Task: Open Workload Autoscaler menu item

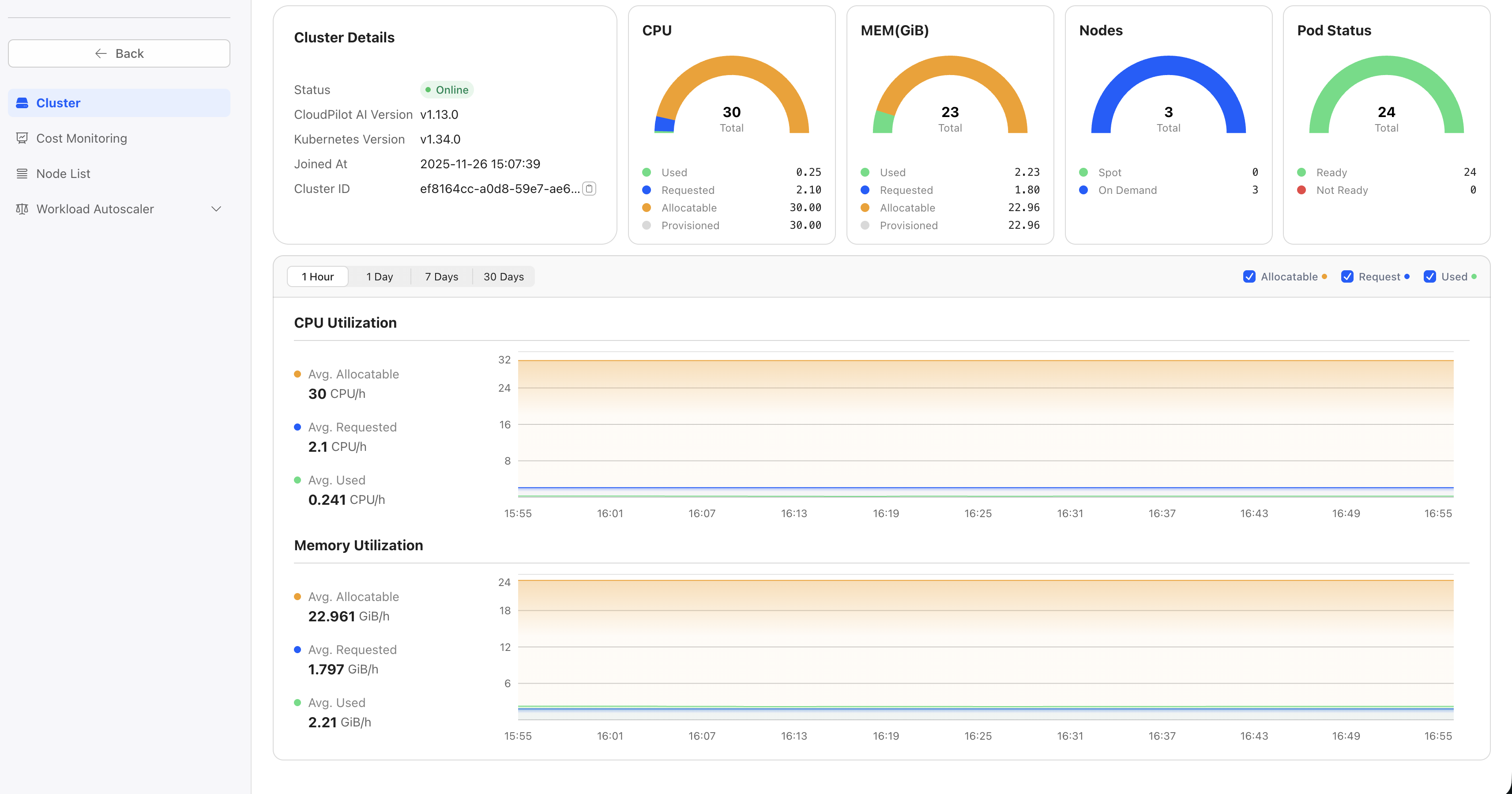Action: point(95,209)
